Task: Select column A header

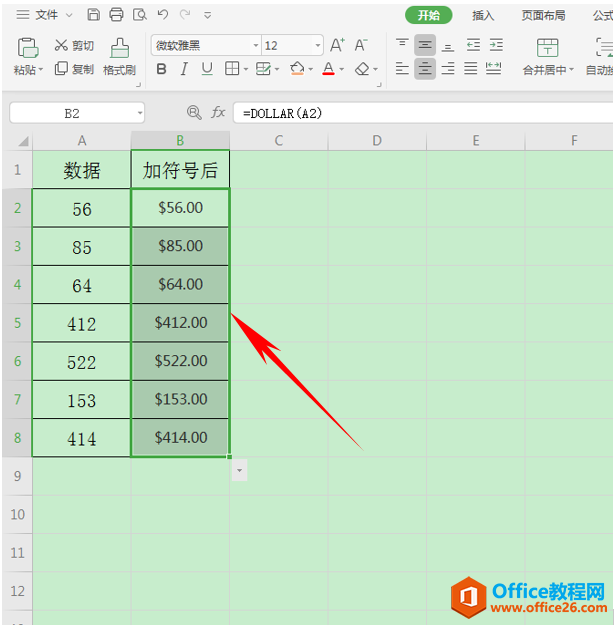Action: (82, 141)
